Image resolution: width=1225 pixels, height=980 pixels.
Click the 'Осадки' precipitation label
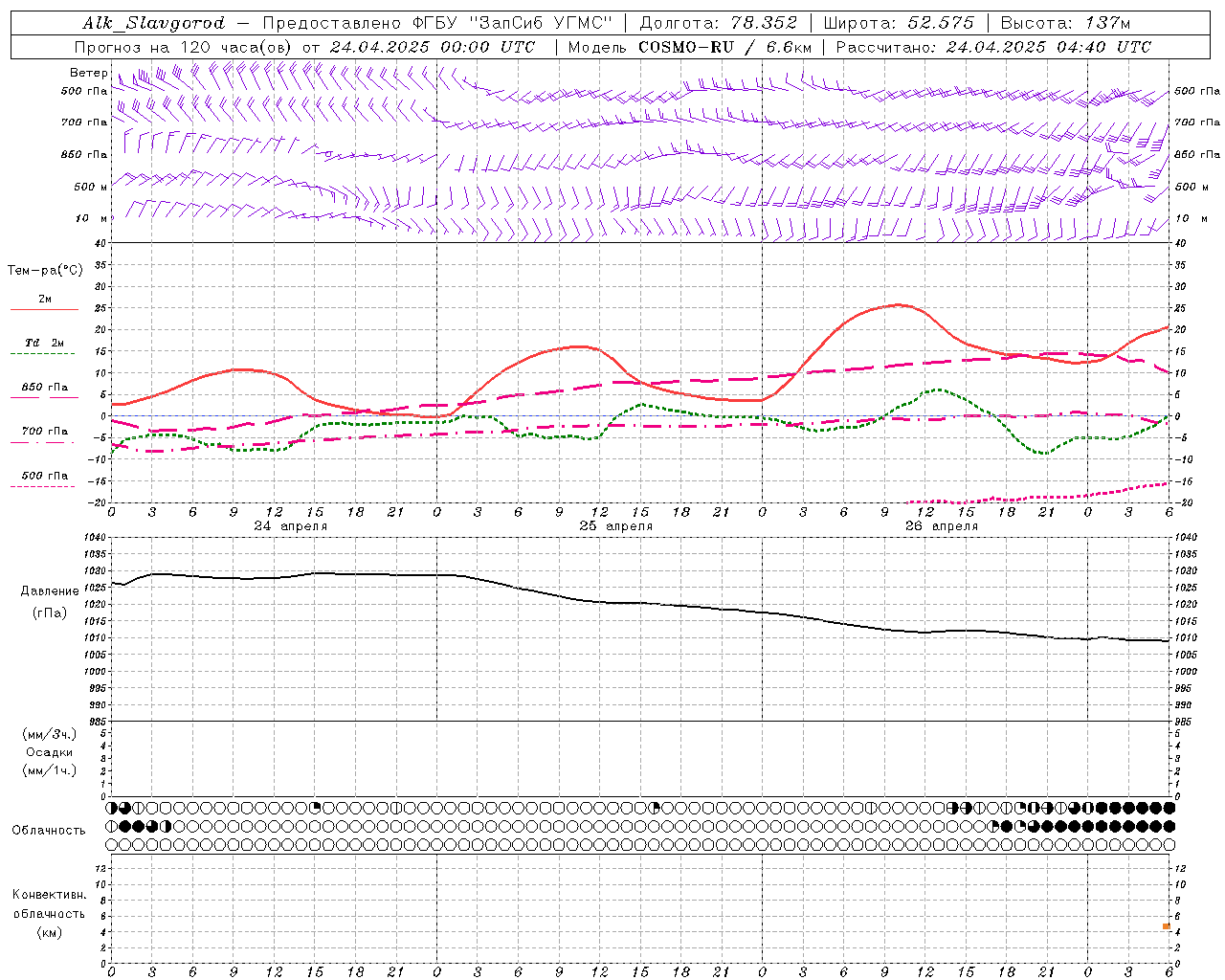point(50,752)
